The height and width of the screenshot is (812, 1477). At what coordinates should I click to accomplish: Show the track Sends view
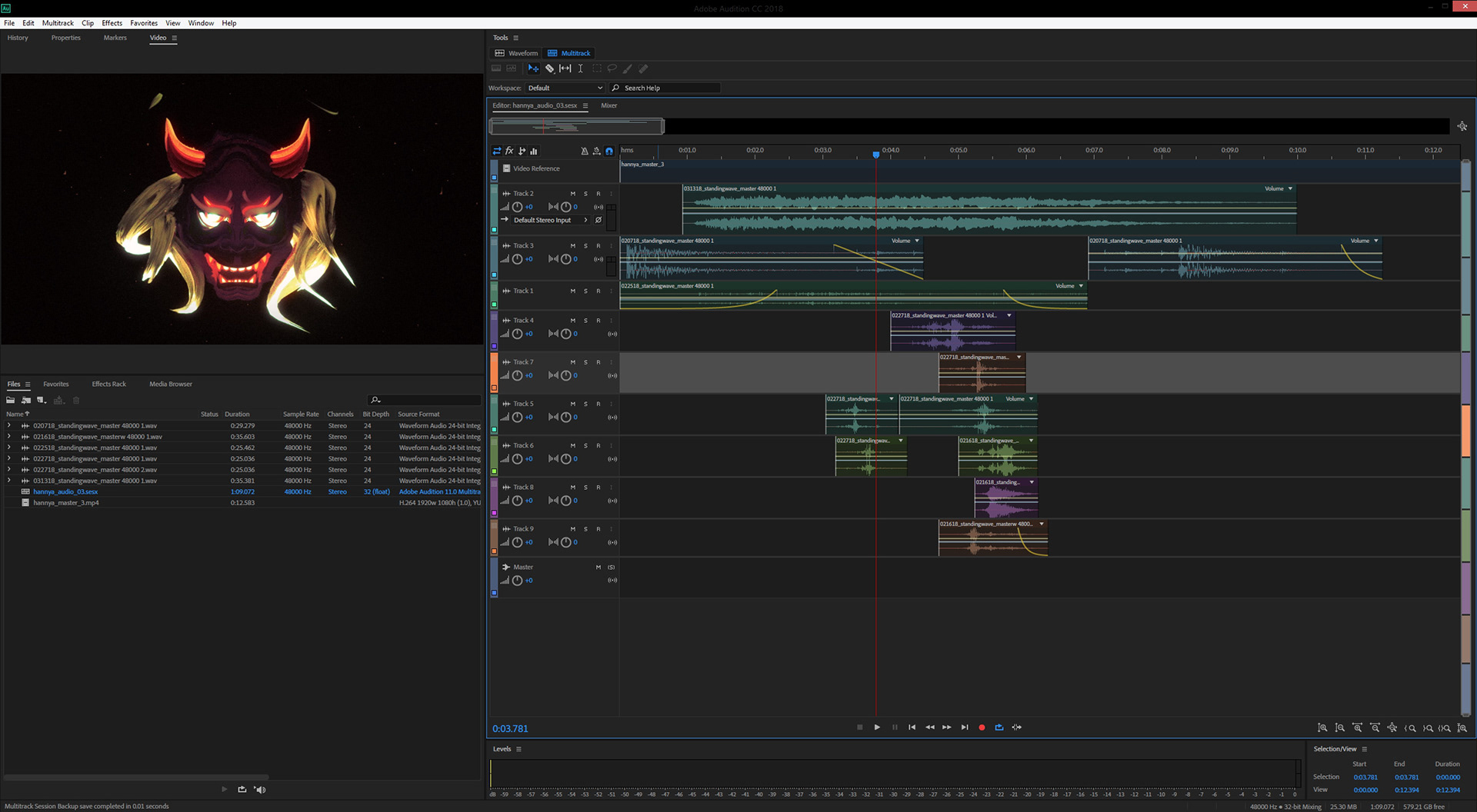coord(522,151)
